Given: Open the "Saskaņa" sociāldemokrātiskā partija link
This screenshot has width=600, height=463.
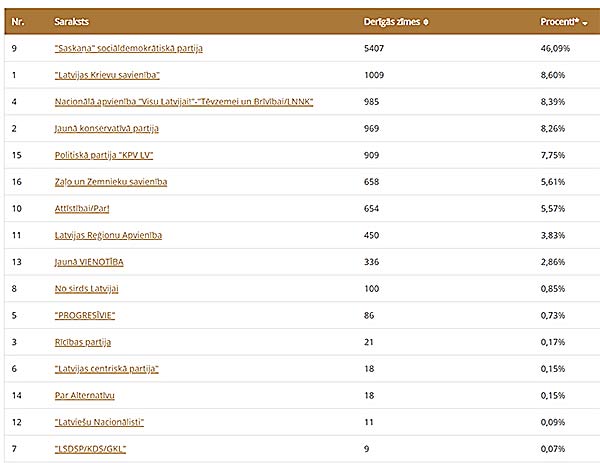Looking at the screenshot, I should click(x=129, y=48).
